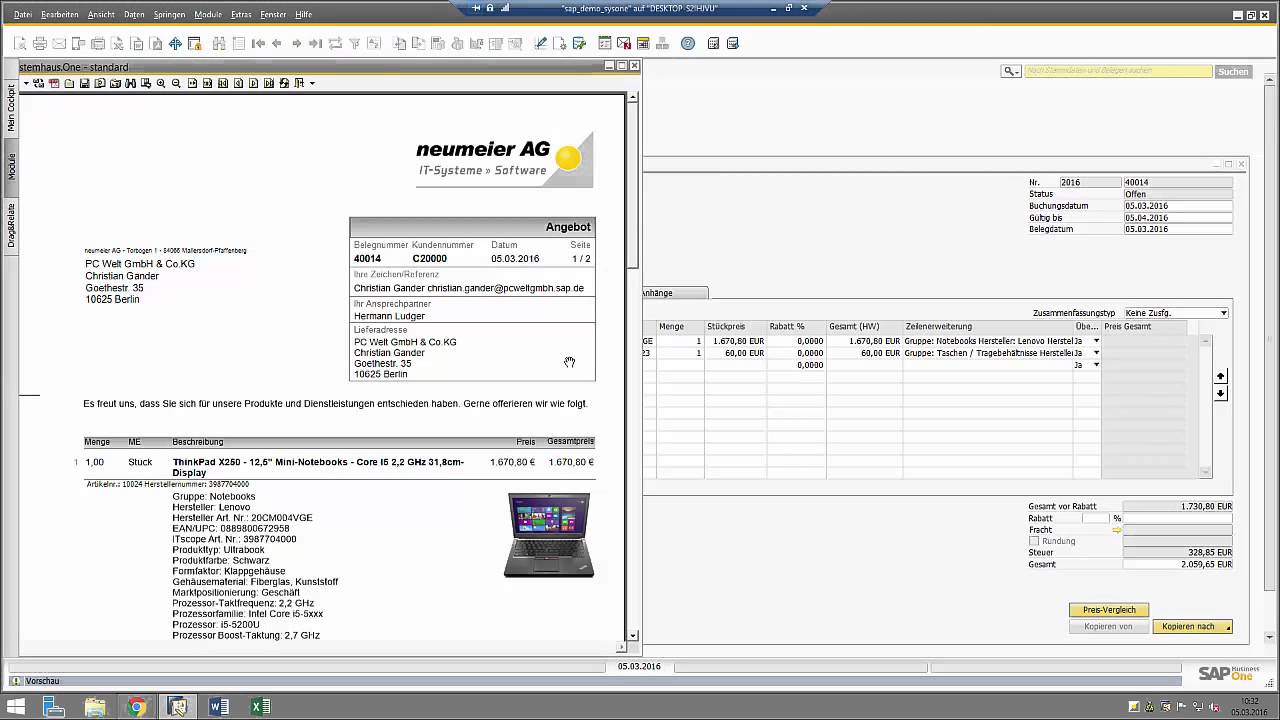Toggle the Rundung checkbox
Viewport: 1280px width, 720px height.
[1034, 541]
